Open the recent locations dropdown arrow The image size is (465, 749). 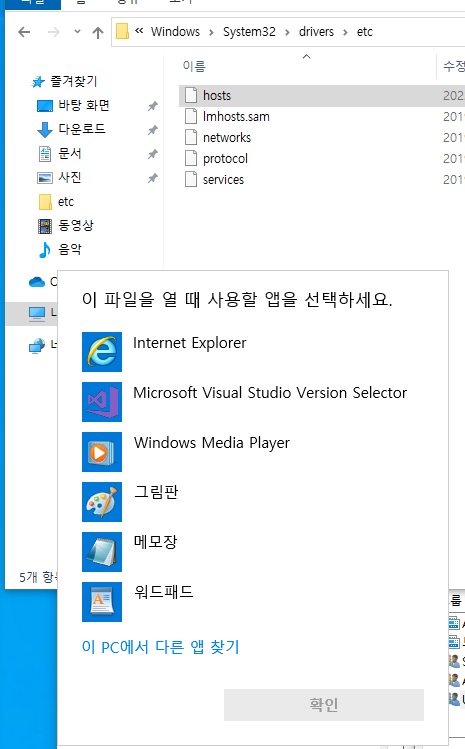[x=77, y=32]
